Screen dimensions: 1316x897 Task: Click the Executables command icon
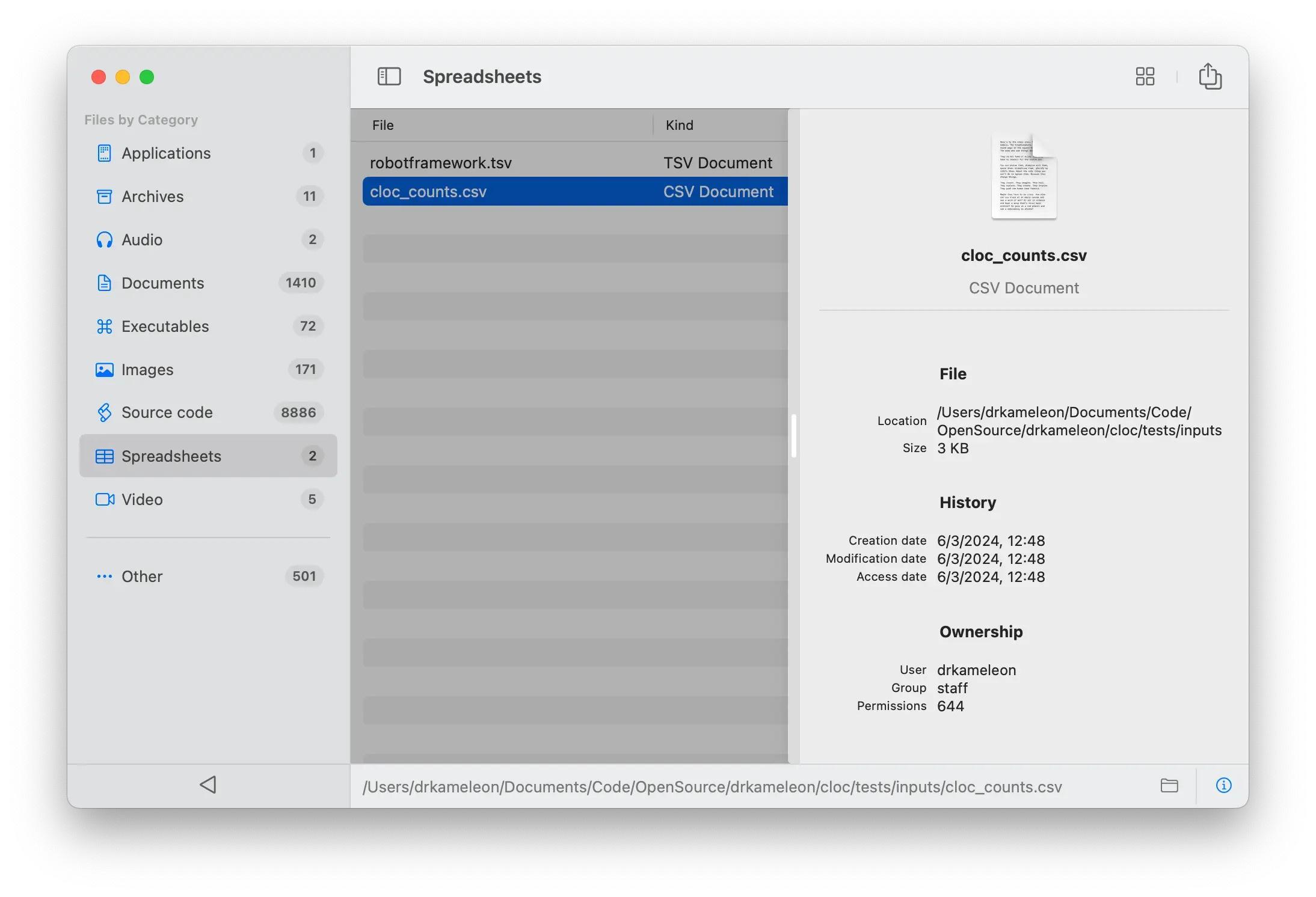[104, 326]
